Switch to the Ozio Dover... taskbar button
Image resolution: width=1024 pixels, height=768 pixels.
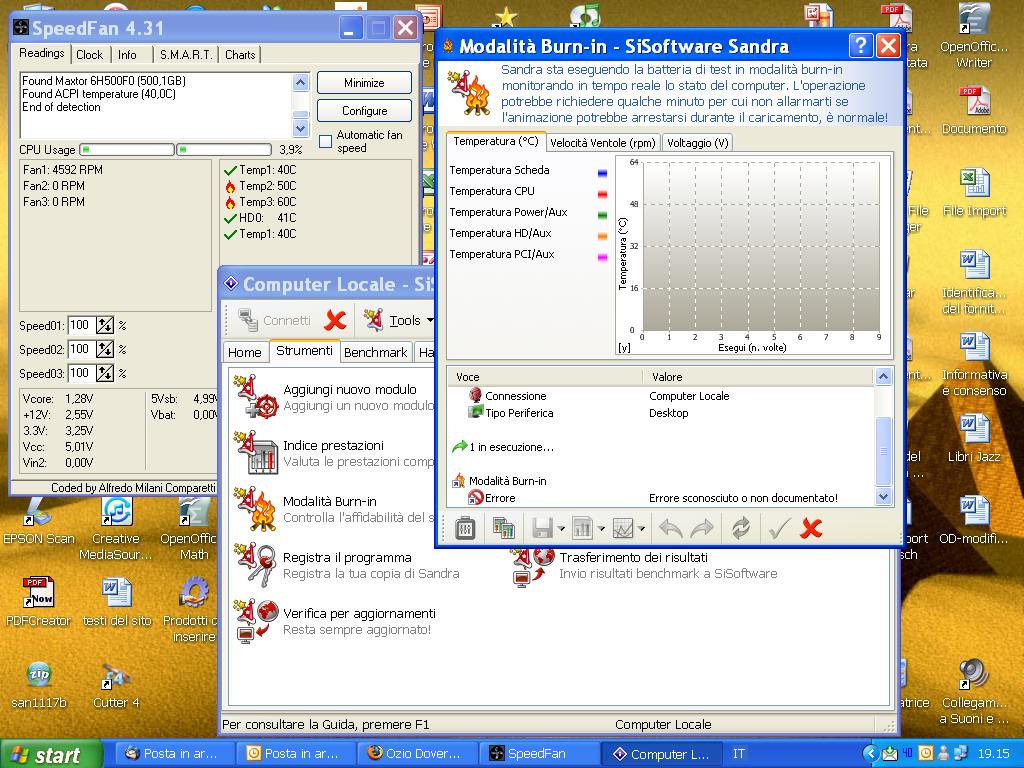point(418,754)
